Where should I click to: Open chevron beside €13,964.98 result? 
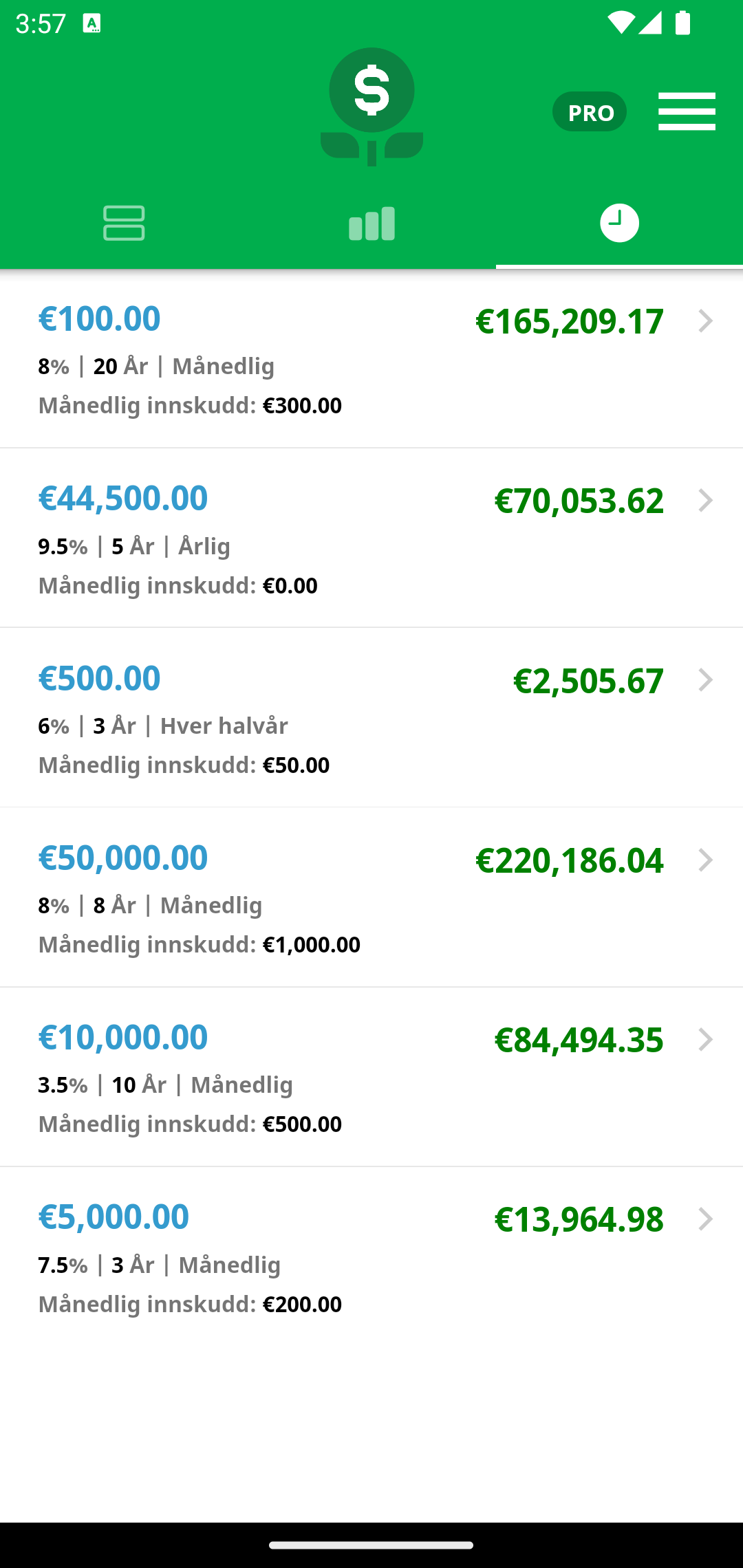705,1219
